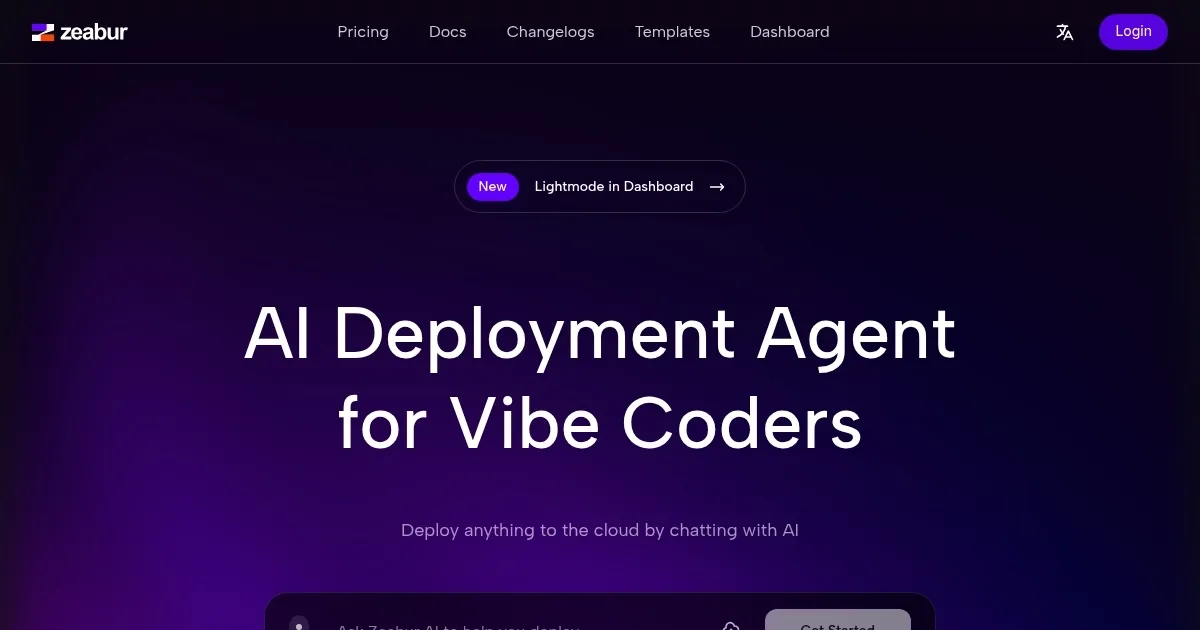Click the Login button

click(x=1133, y=31)
